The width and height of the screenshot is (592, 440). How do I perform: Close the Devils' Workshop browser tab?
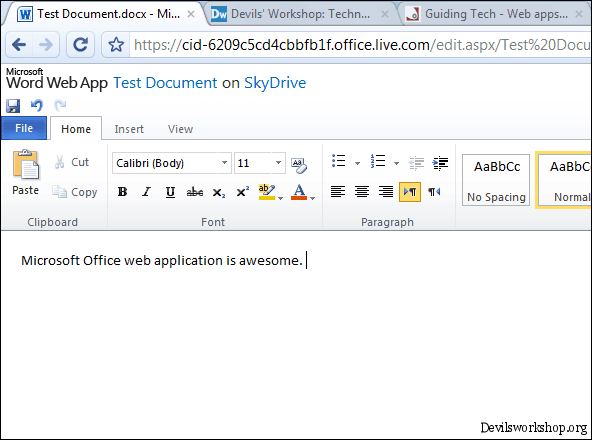tap(385, 14)
